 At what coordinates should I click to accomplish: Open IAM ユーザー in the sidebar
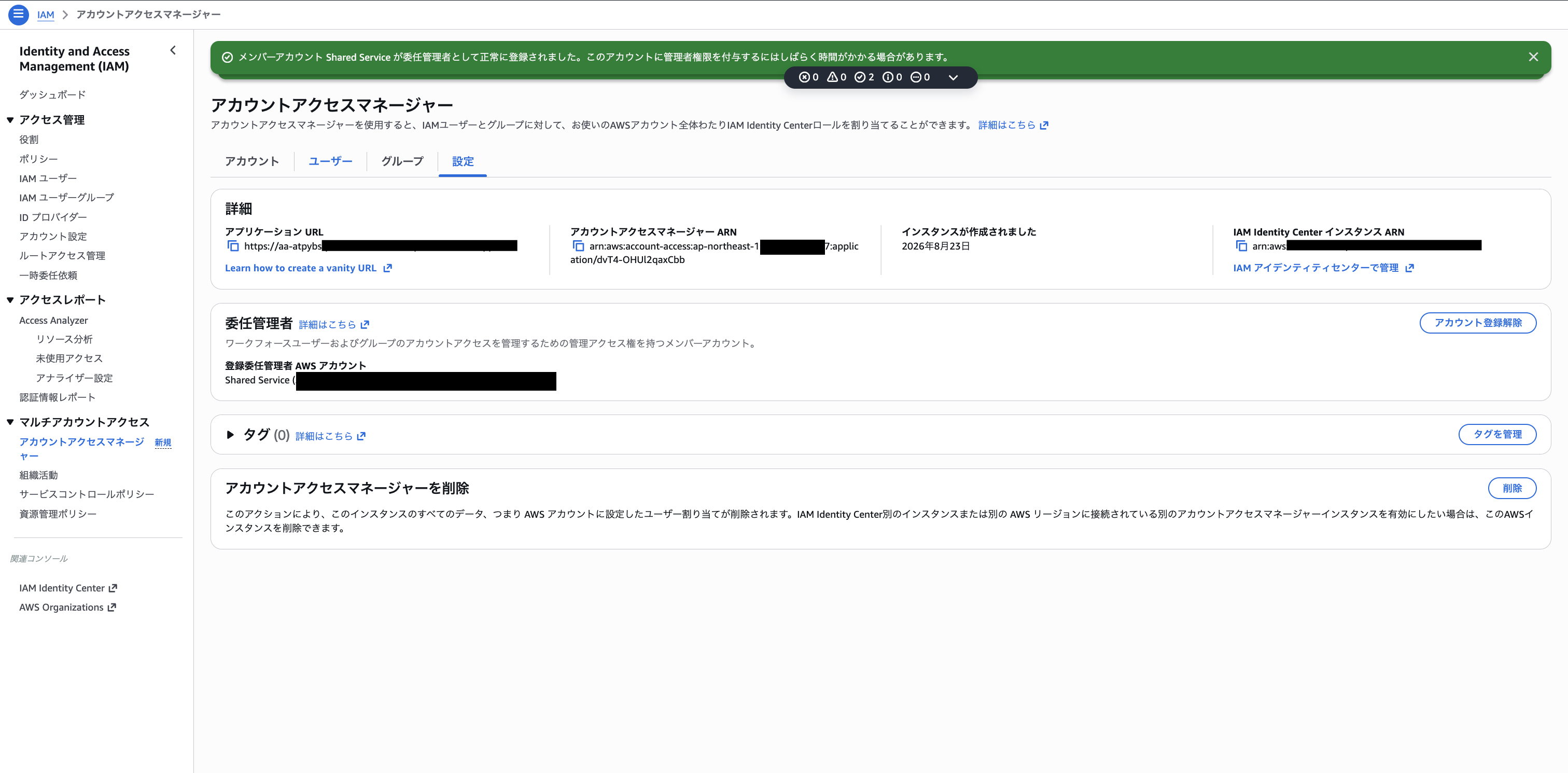coord(48,178)
